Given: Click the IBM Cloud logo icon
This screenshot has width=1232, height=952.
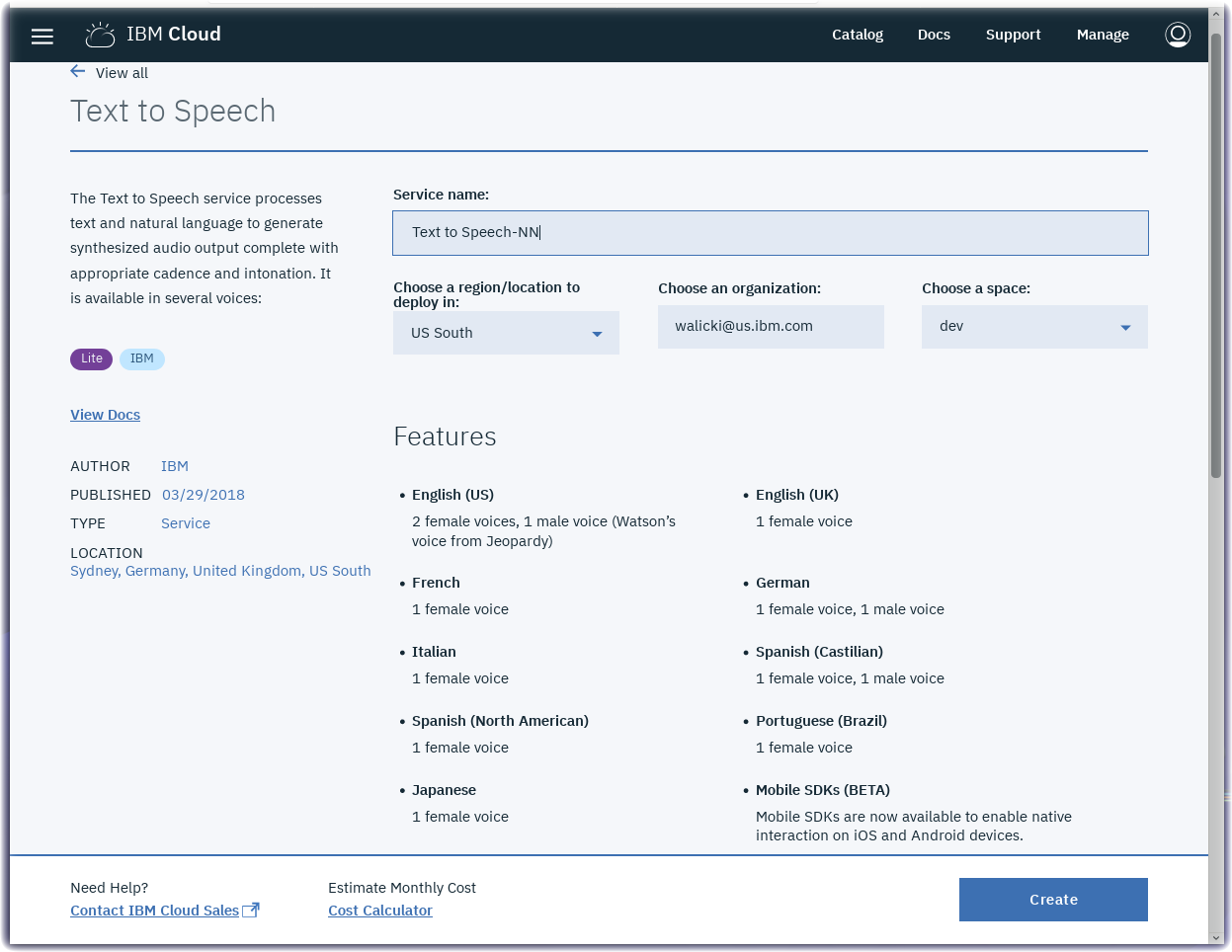Looking at the screenshot, I should 101,35.
